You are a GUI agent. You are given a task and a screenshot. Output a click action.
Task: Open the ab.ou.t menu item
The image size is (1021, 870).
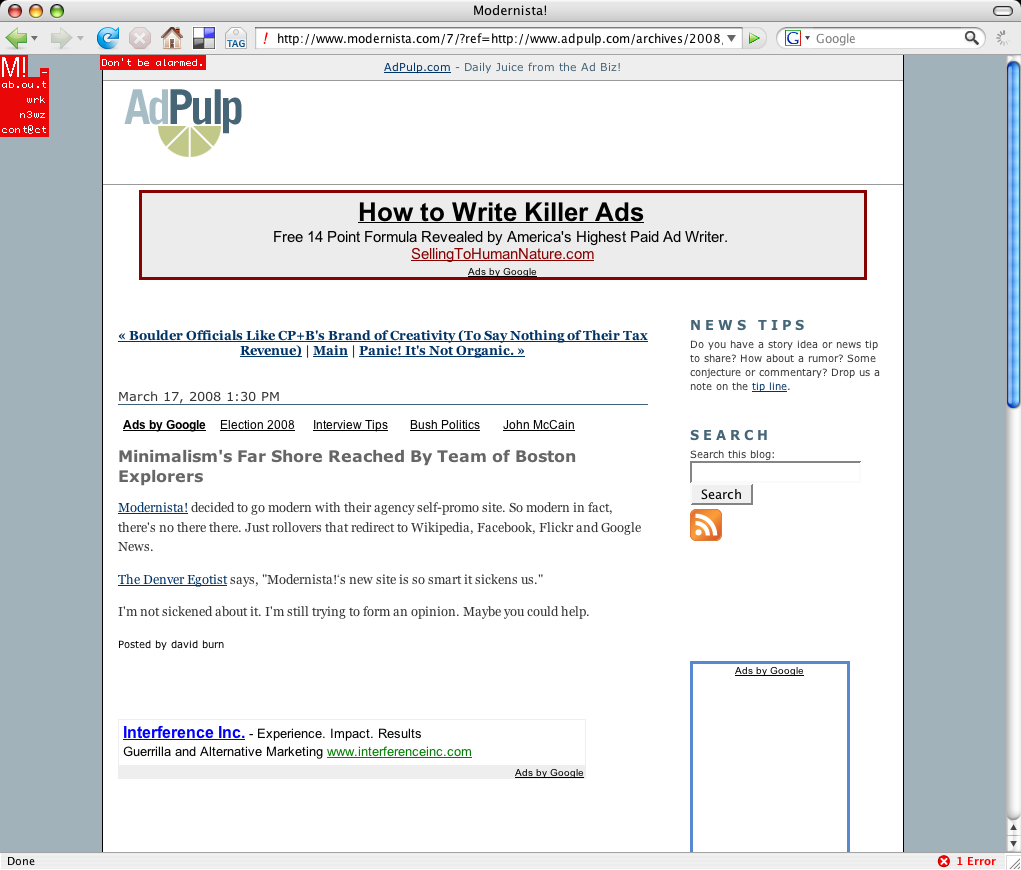tap(24, 85)
